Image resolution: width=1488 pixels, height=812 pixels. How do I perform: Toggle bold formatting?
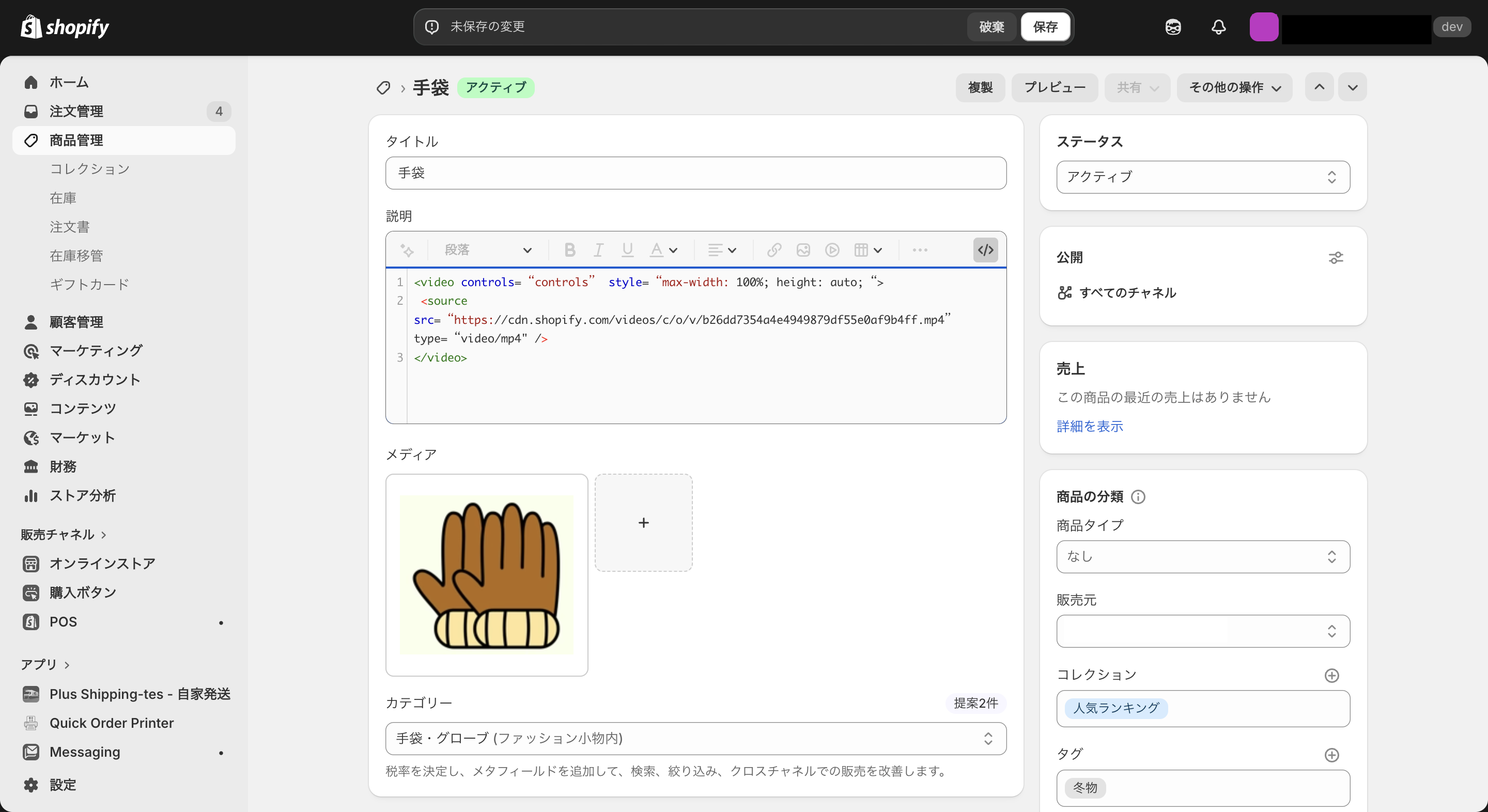click(569, 250)
